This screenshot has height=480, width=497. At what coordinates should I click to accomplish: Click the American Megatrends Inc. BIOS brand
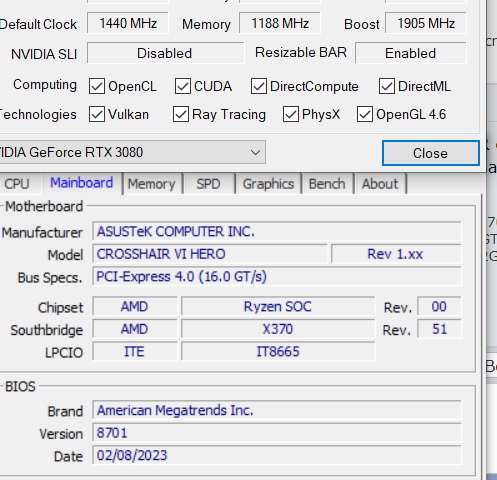pyautogui.click(x=277, y=410)
